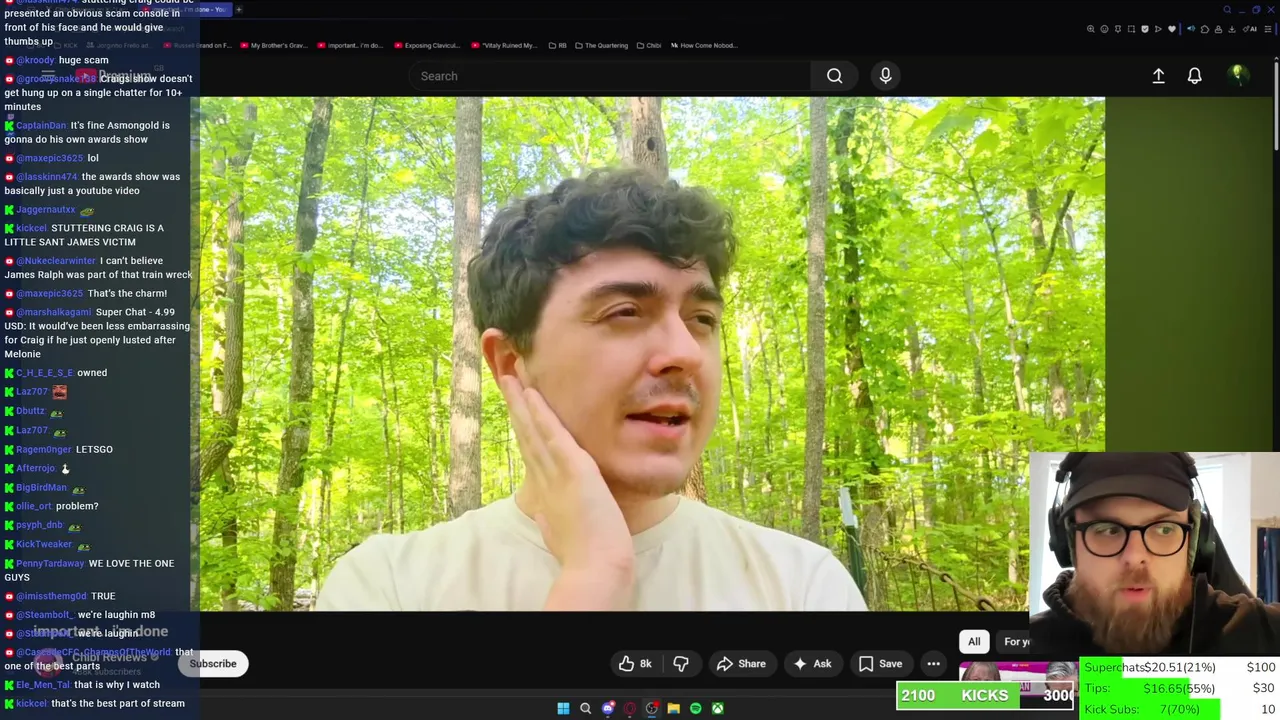Click chat username Ele_Men_Tal
This screenshot has width=1280, height=720.
pos(43,685)
